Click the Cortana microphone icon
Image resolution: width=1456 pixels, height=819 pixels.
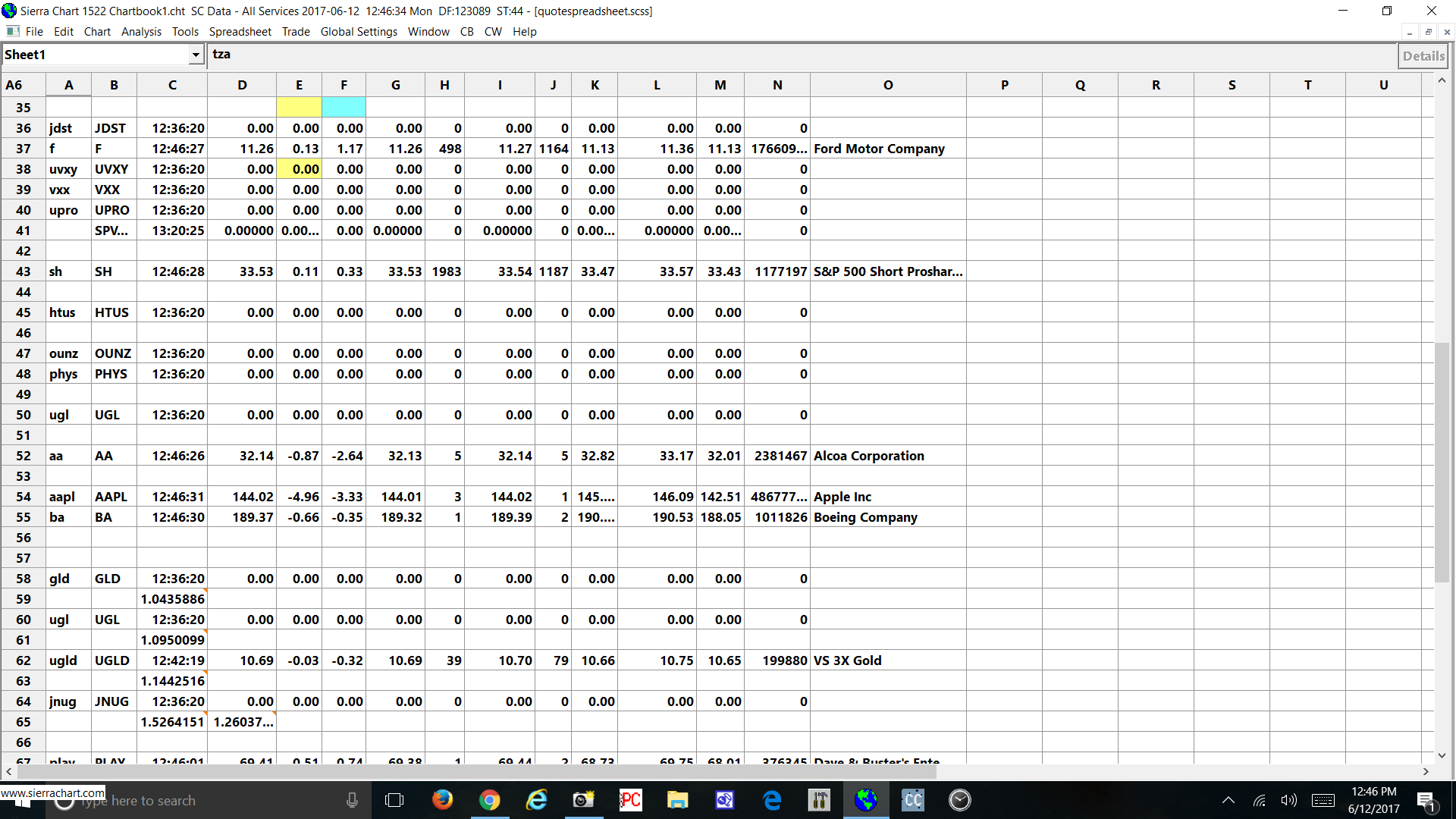[x=352, y=800]
